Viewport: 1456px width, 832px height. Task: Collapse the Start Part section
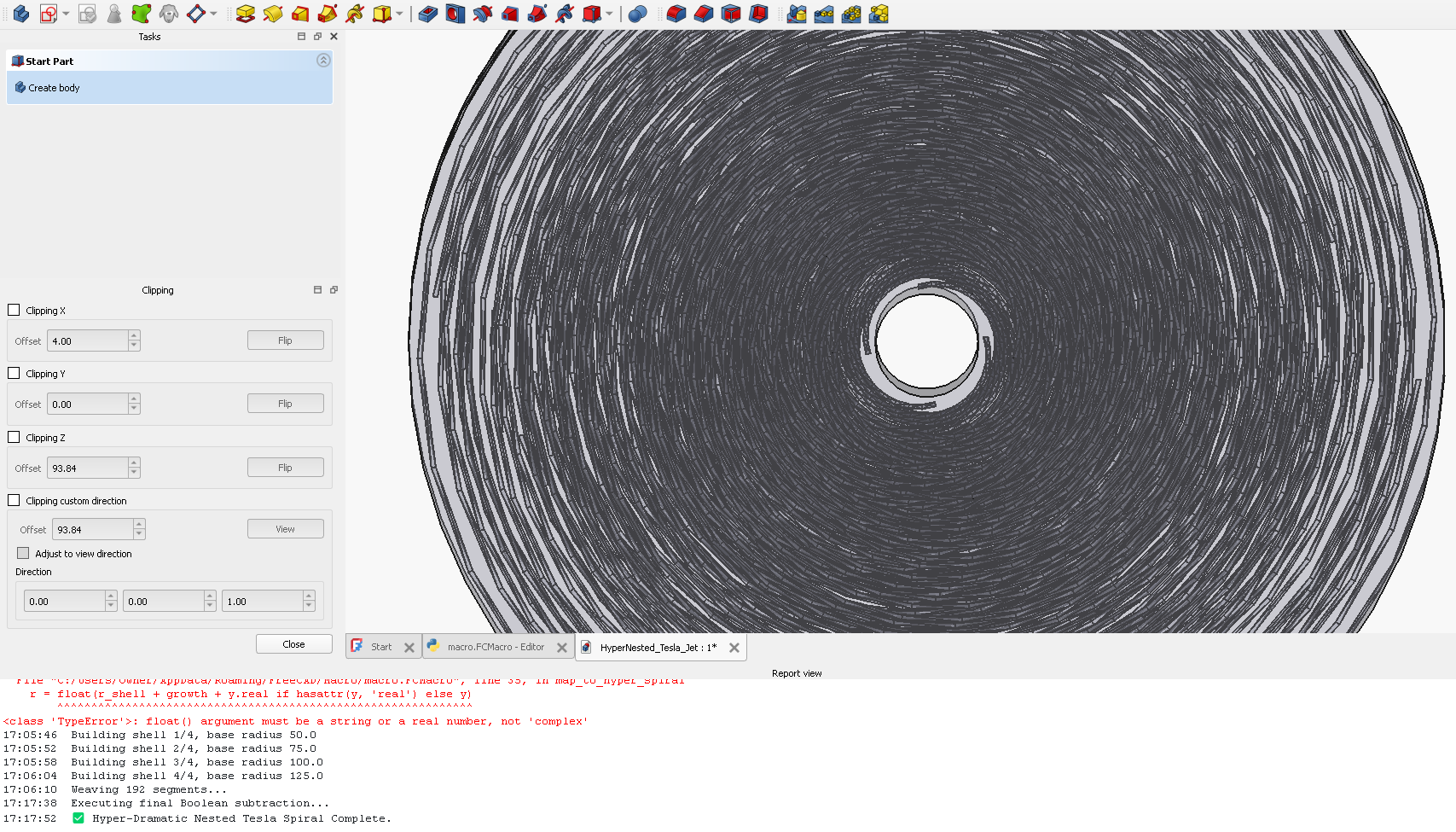pyautogui.click(x=322, y=61)
